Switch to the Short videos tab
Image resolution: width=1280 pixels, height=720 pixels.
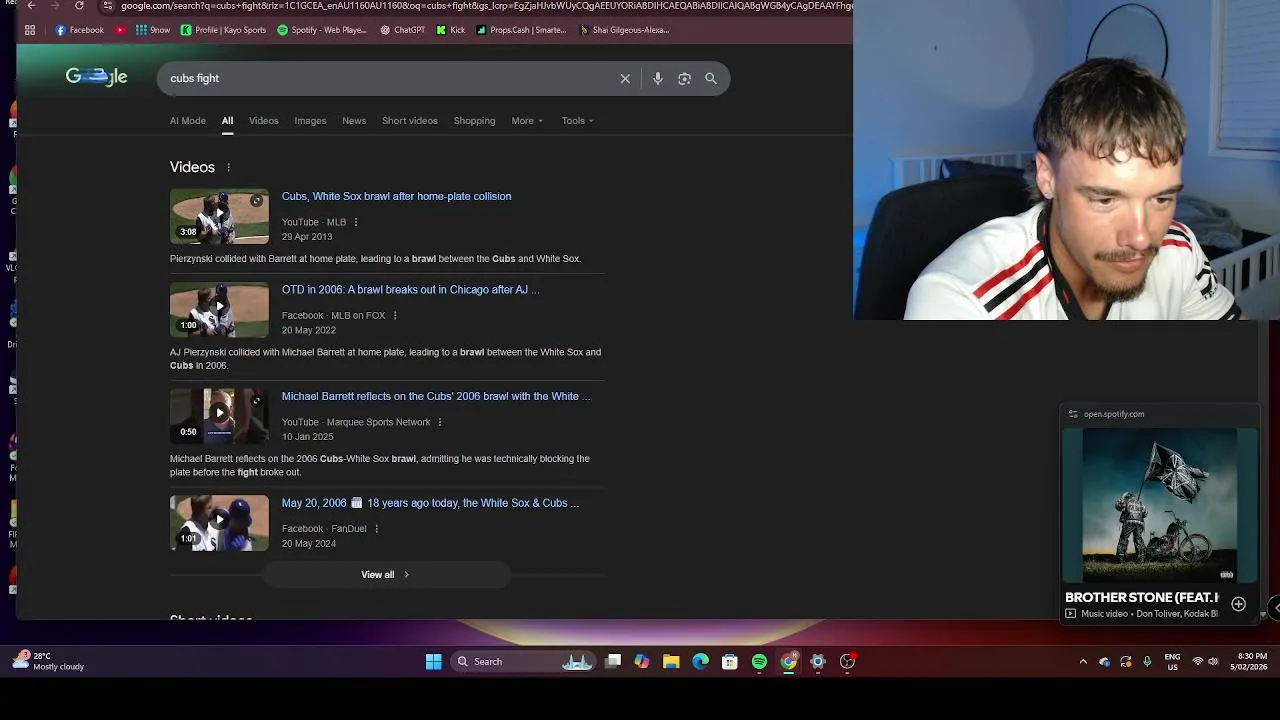click(x=410, y=121)
